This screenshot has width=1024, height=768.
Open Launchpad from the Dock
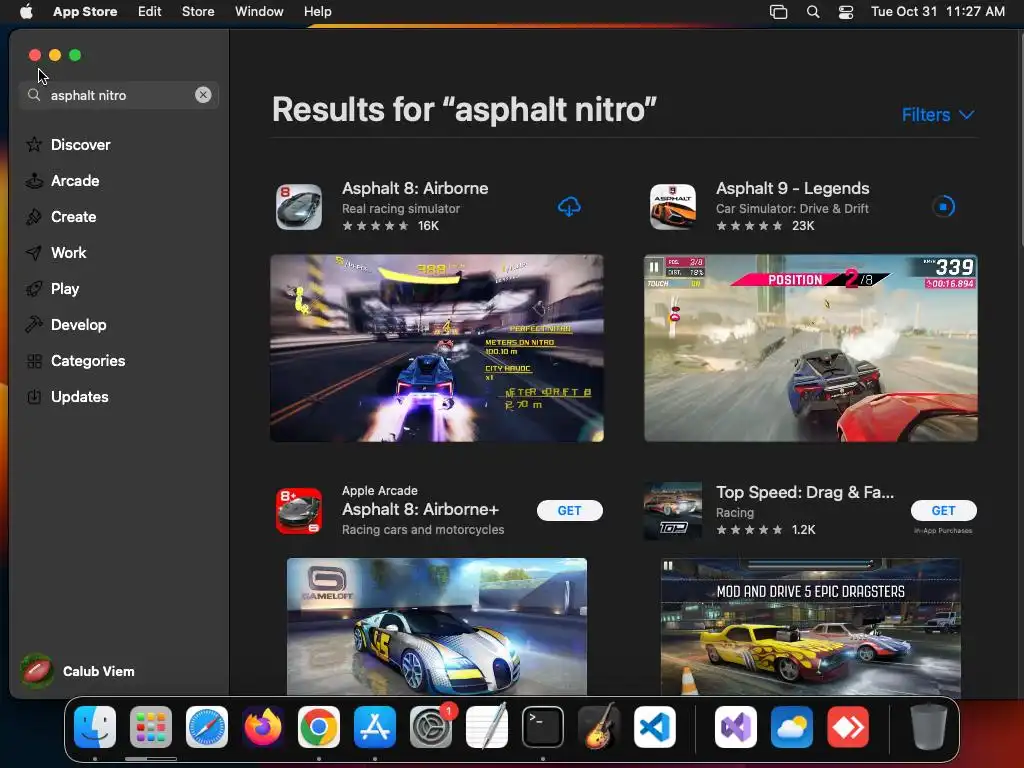[x=151, y=727]
